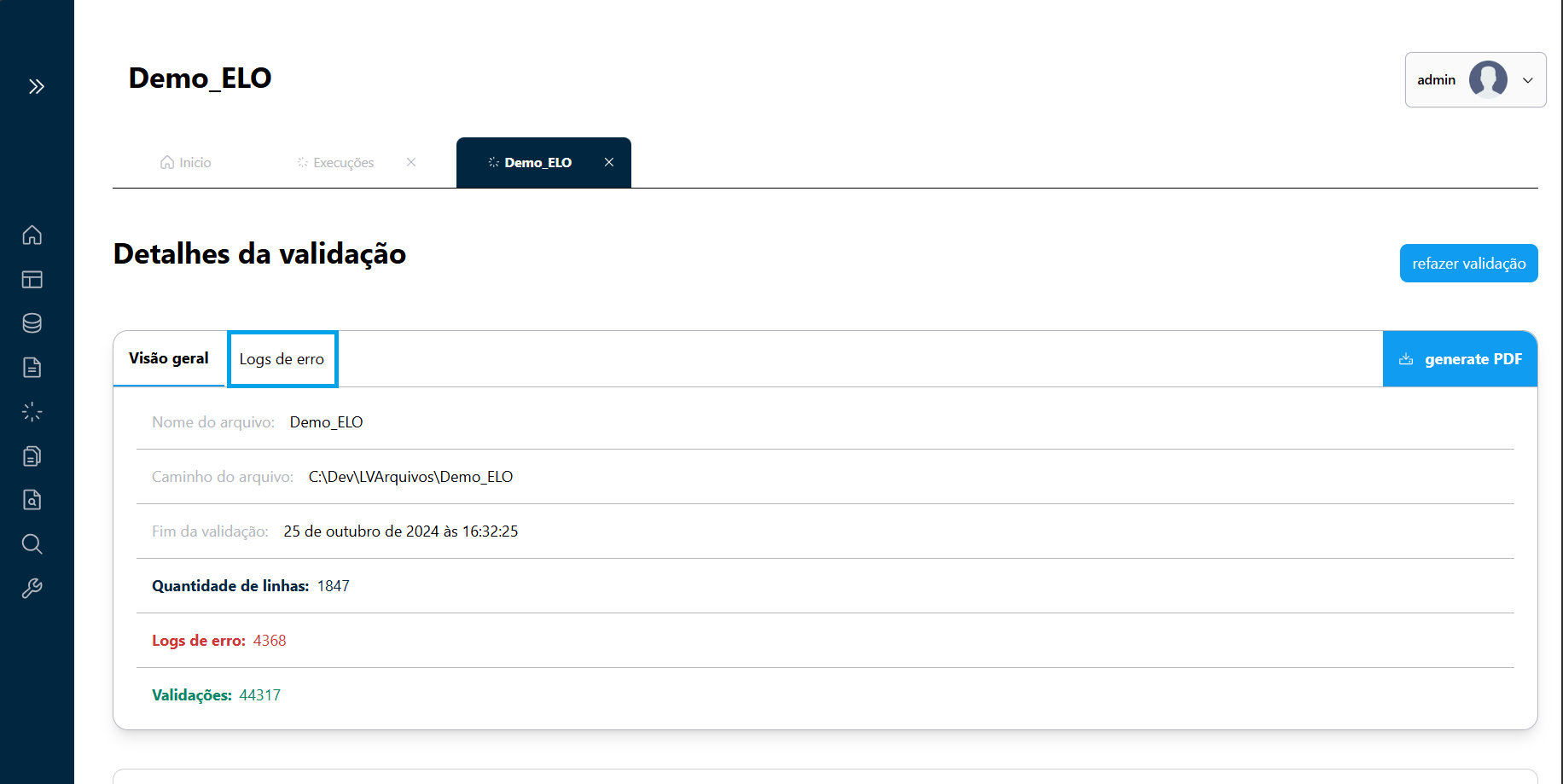Click the layout table icon in sidebar

pyautogui.click(x=32, y=279)
